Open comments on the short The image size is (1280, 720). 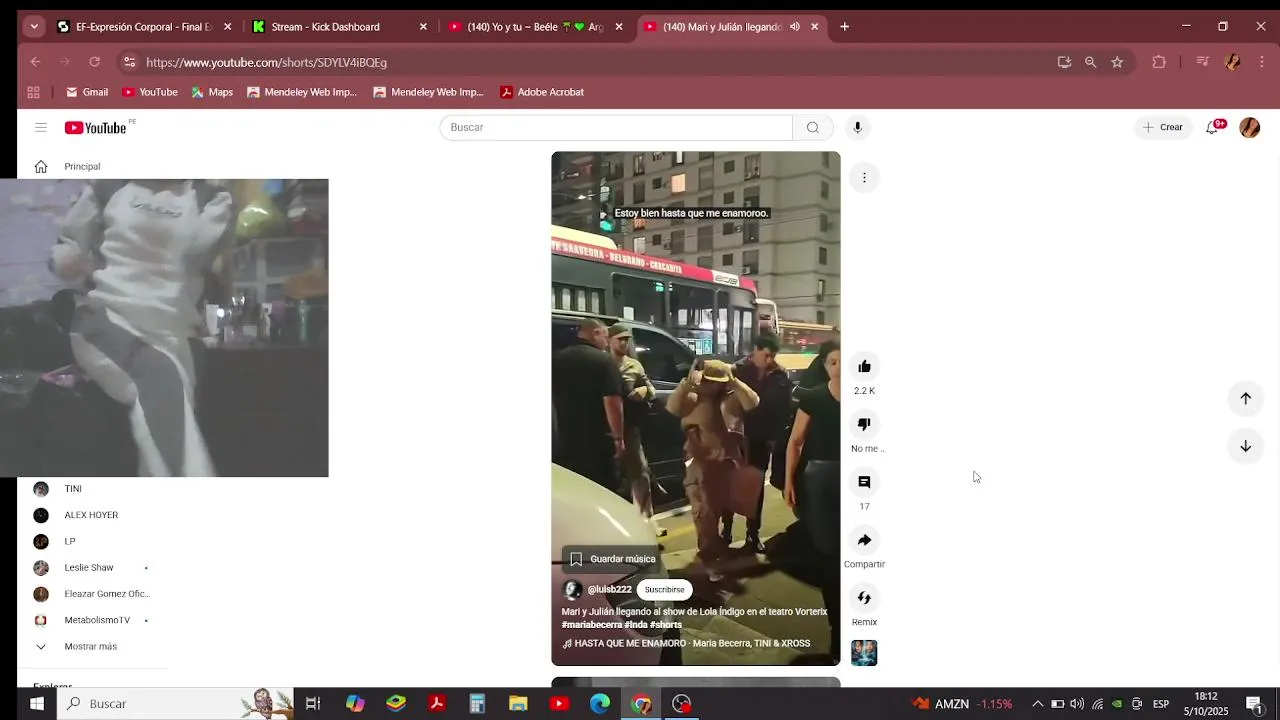click(864, 482)
